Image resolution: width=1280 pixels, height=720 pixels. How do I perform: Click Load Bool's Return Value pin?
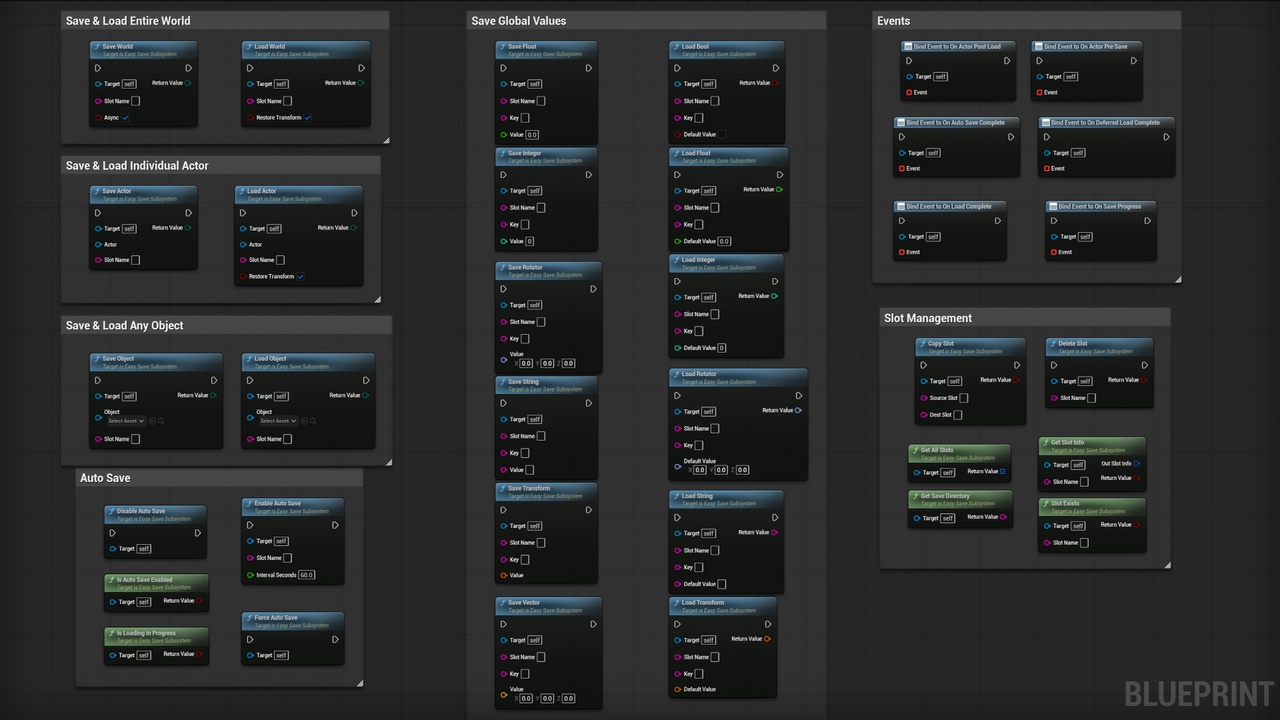point(776,83)
